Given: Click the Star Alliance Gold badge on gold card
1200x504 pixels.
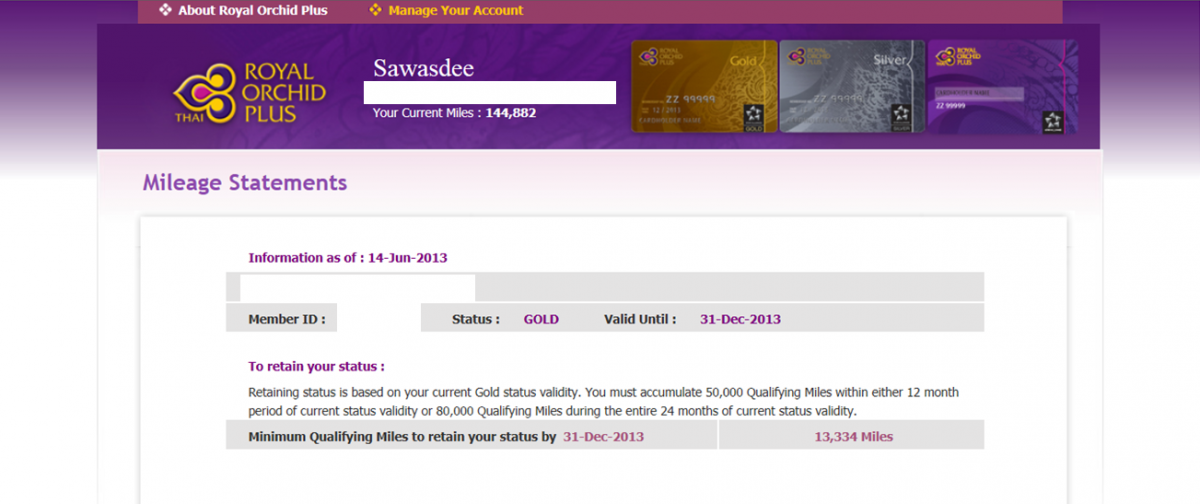Looking at the screenshot, I should click(753, 116).
